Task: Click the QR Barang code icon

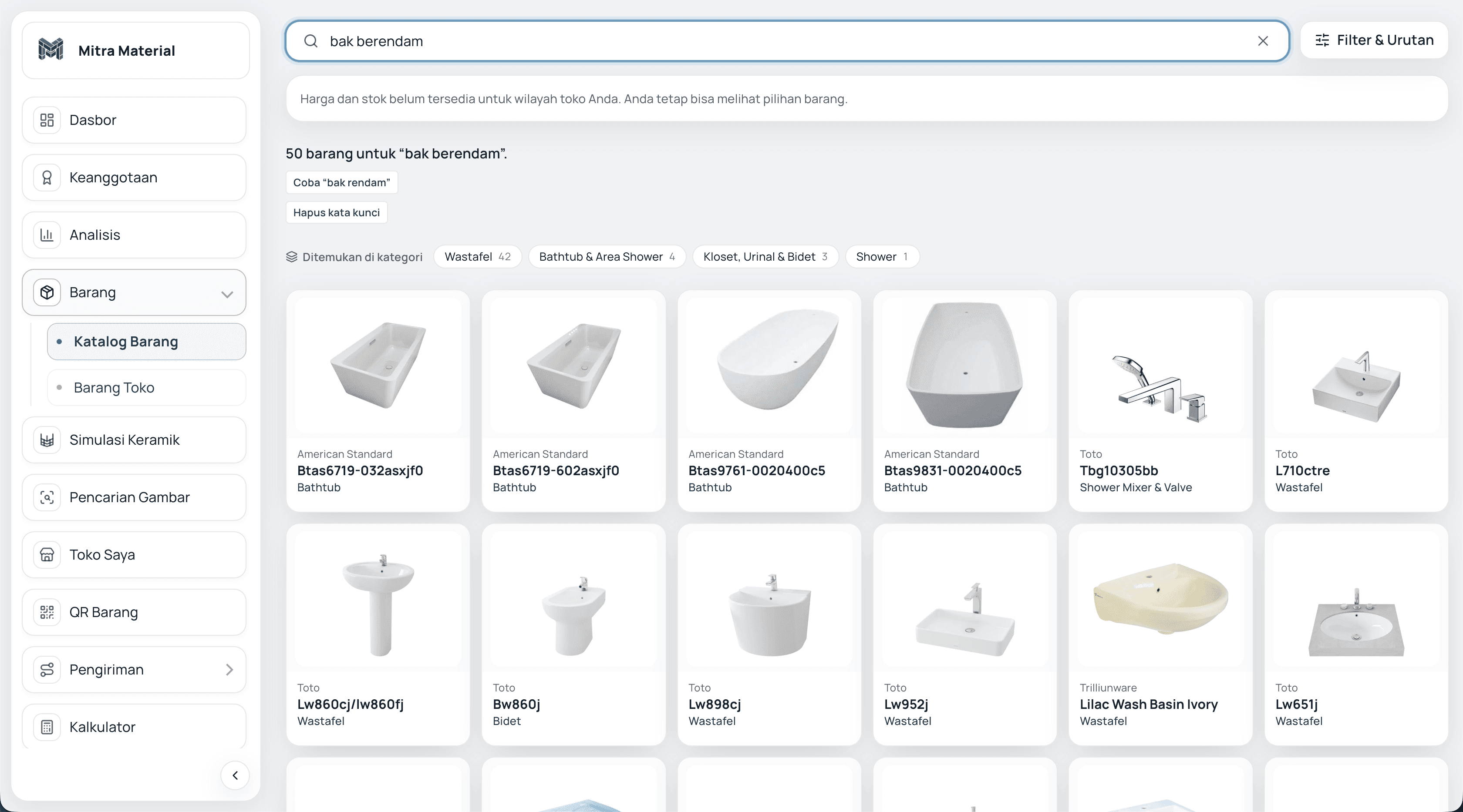Action: click(47, 612)
